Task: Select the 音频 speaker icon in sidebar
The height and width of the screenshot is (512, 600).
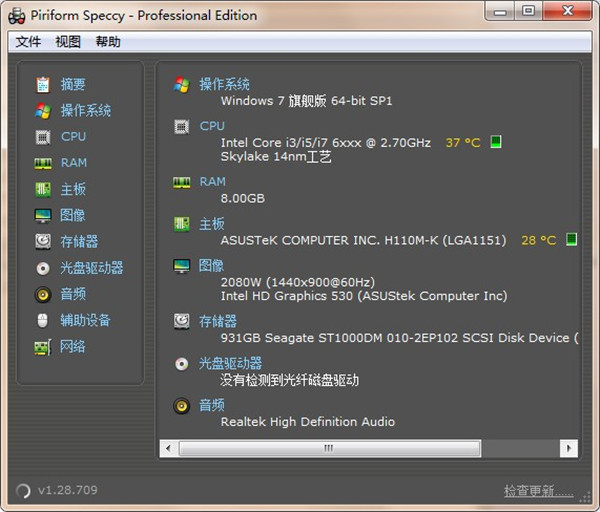Action: click(43, 295)
